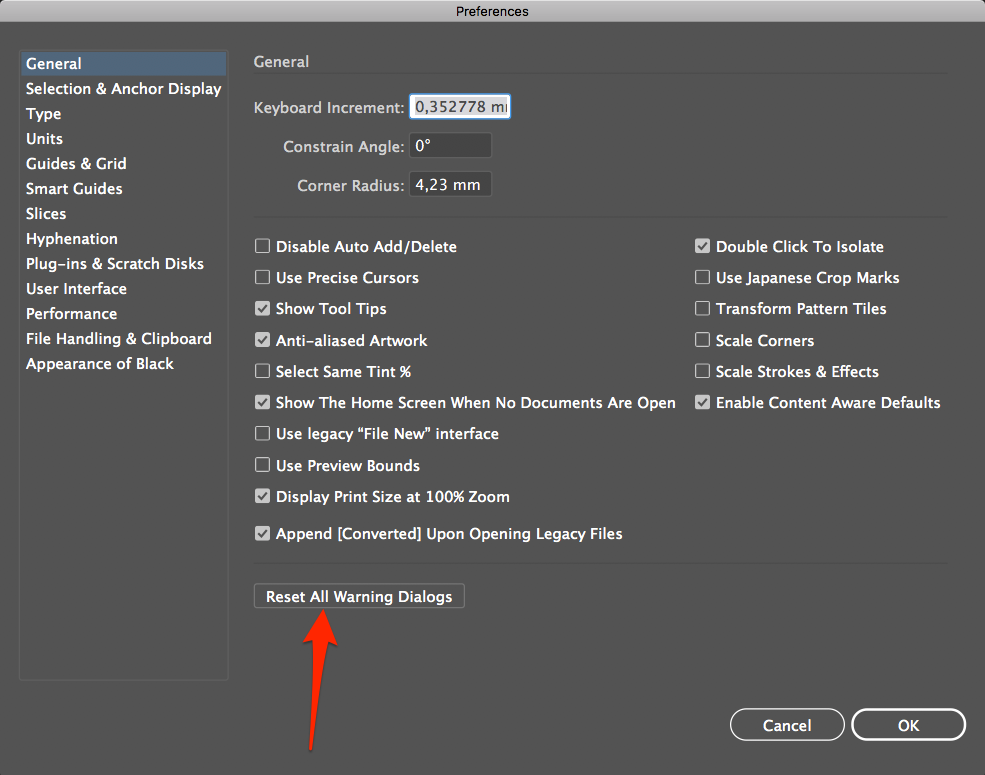Disable Enable Content Aware Defaults checkbox
The width and height of the screenshot is (985, 775).
coord(703,403)
